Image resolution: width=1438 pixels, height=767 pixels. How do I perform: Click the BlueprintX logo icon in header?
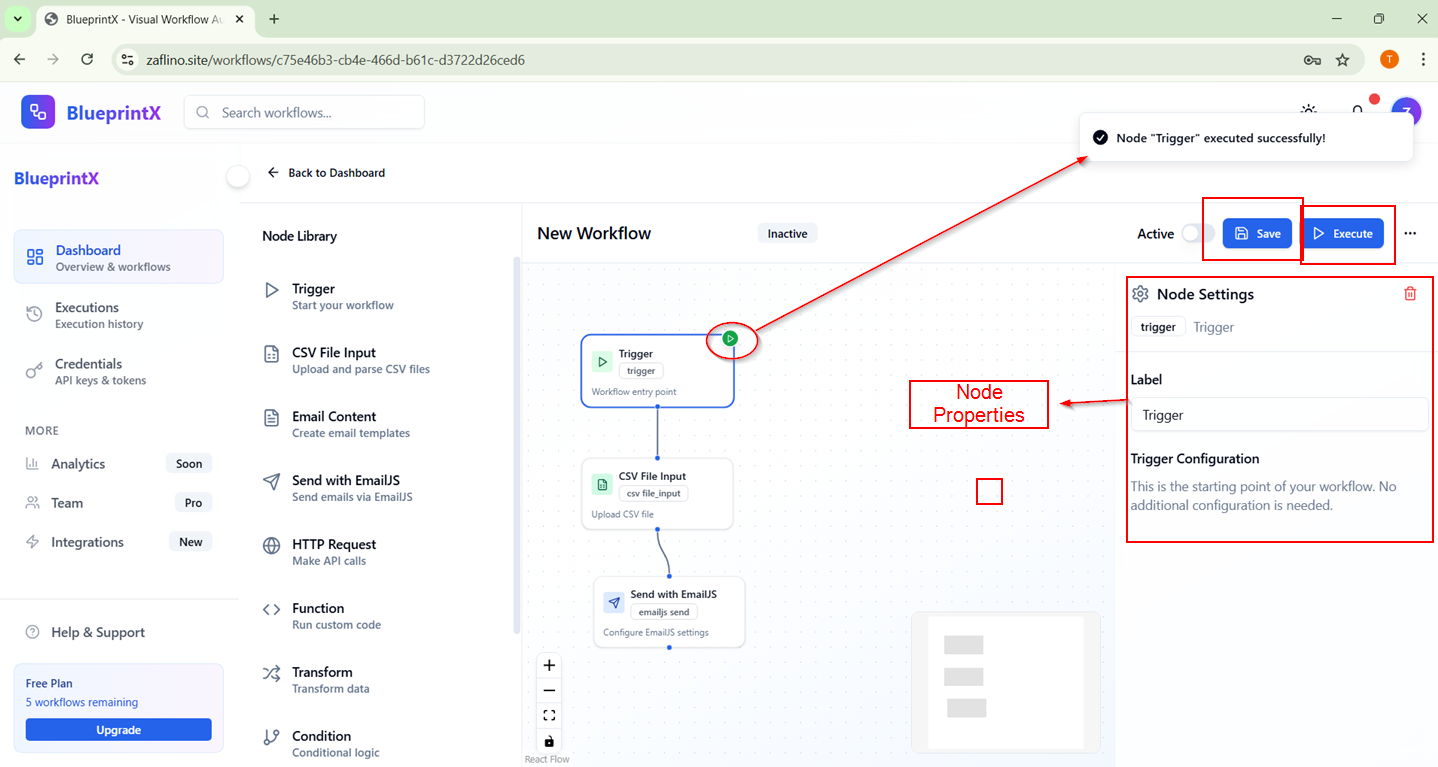38,112
